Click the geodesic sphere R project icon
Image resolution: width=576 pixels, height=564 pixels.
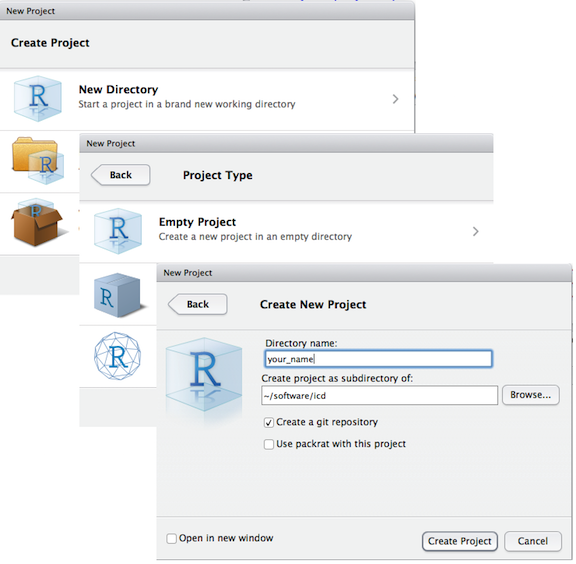pyautogui.click(x=118, y=356)
